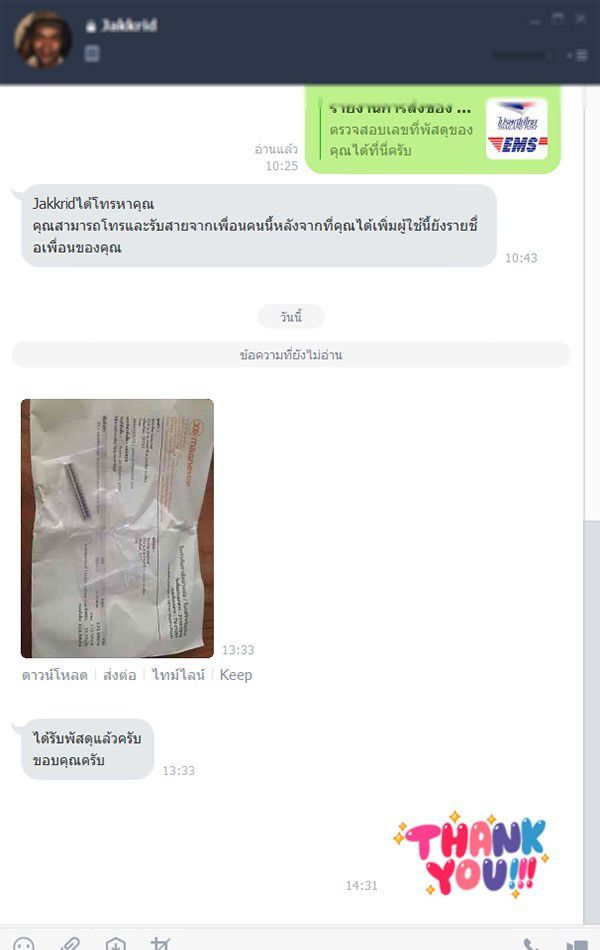
Task: Click ส่งต่อ to forward the photo
Action: coord(119,675)
